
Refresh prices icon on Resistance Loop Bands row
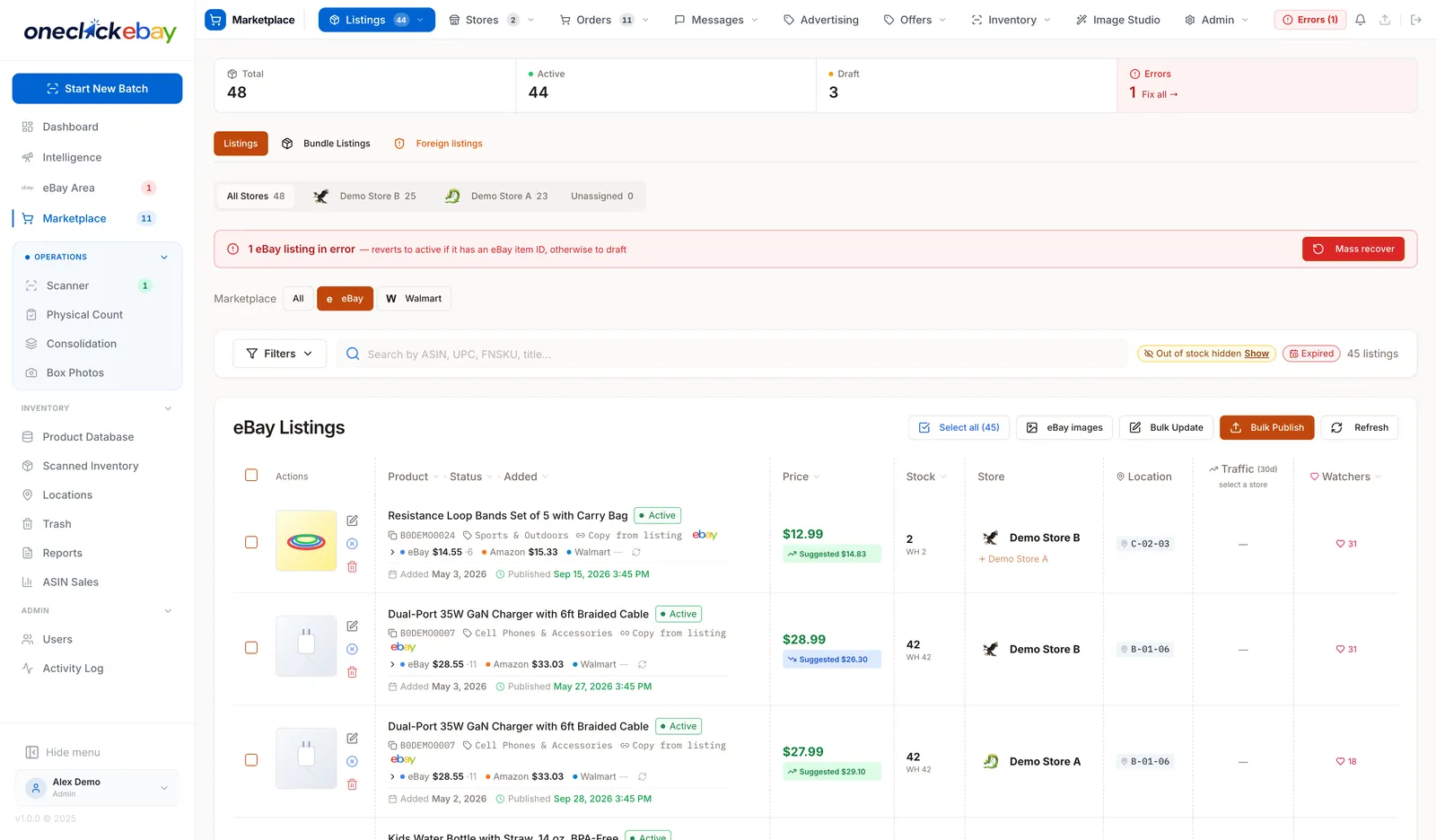point(636,552)
